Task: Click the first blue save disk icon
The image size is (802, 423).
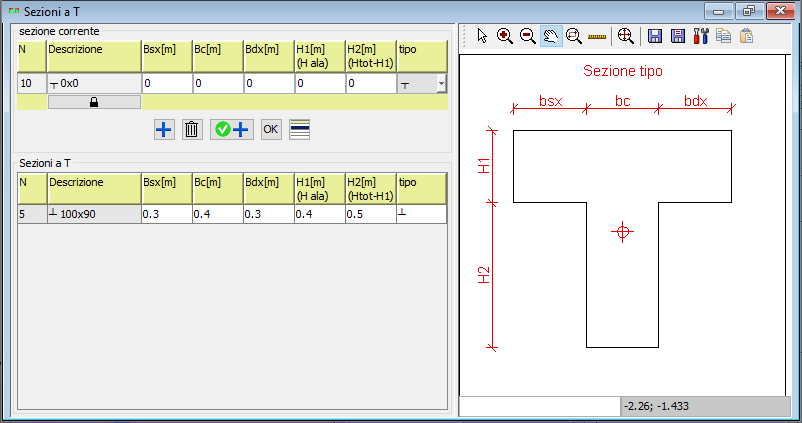Action: click(x=655, y=36)
